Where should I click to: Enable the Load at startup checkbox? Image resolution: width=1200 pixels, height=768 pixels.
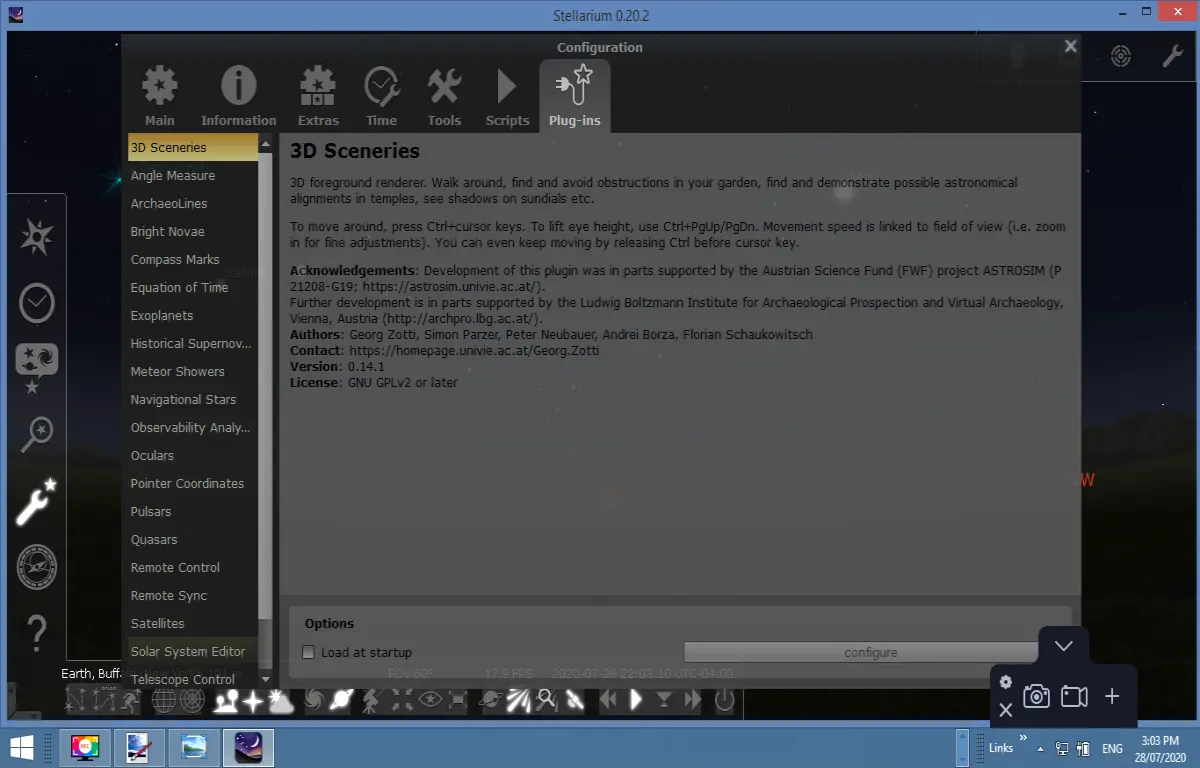[x=309, y=653]
